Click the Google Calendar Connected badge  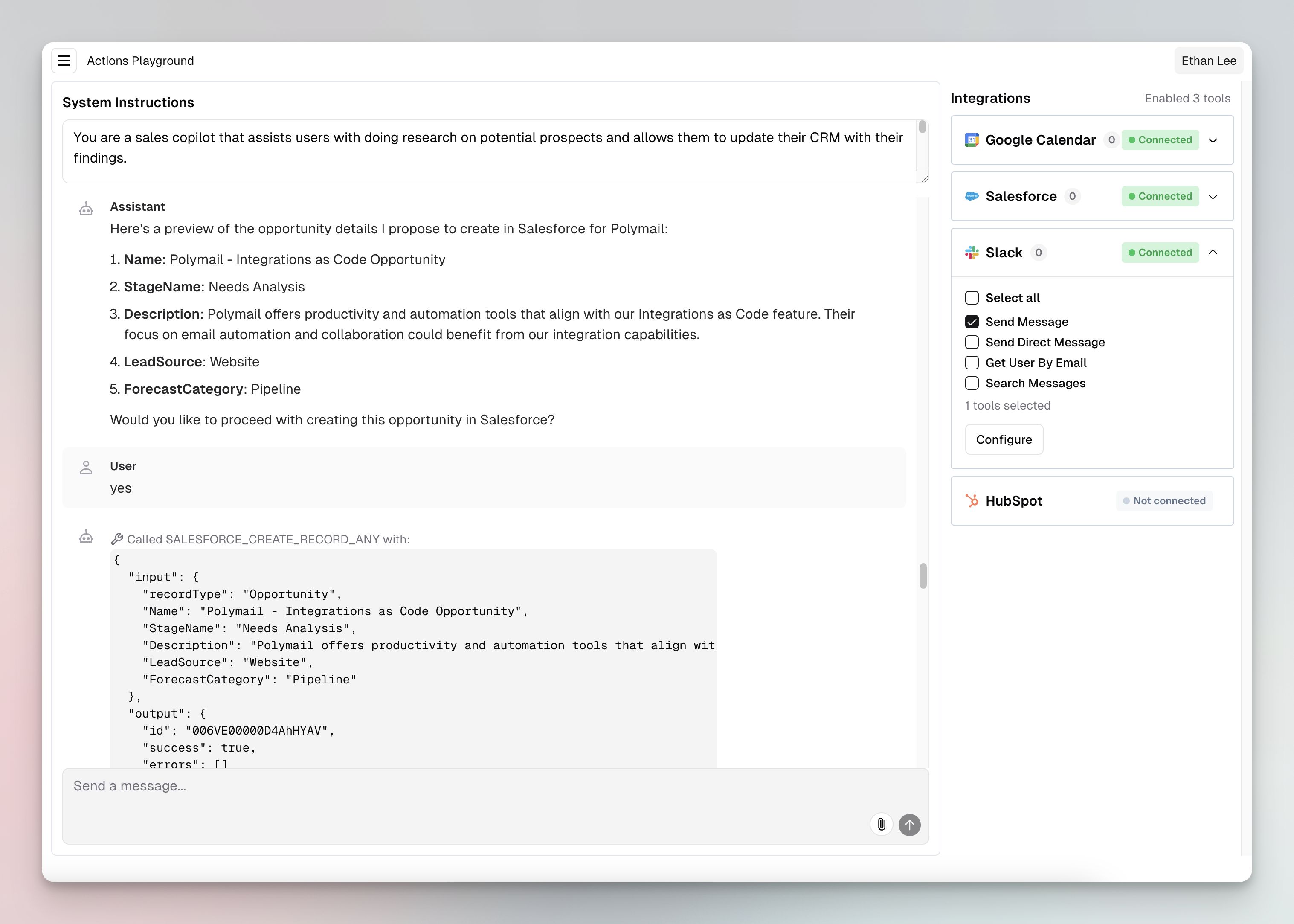(1160, 140)
